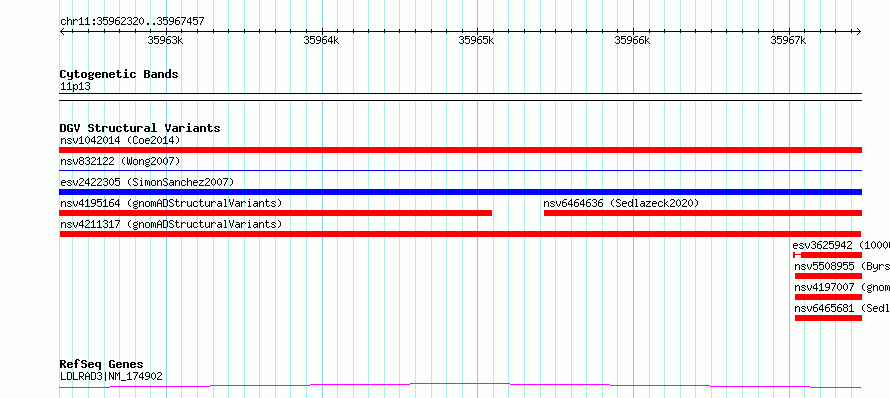Click the red bar under nsv4211317
Image resolution: width=890 pixels, height=398 pixels.
tap(460, 234)
